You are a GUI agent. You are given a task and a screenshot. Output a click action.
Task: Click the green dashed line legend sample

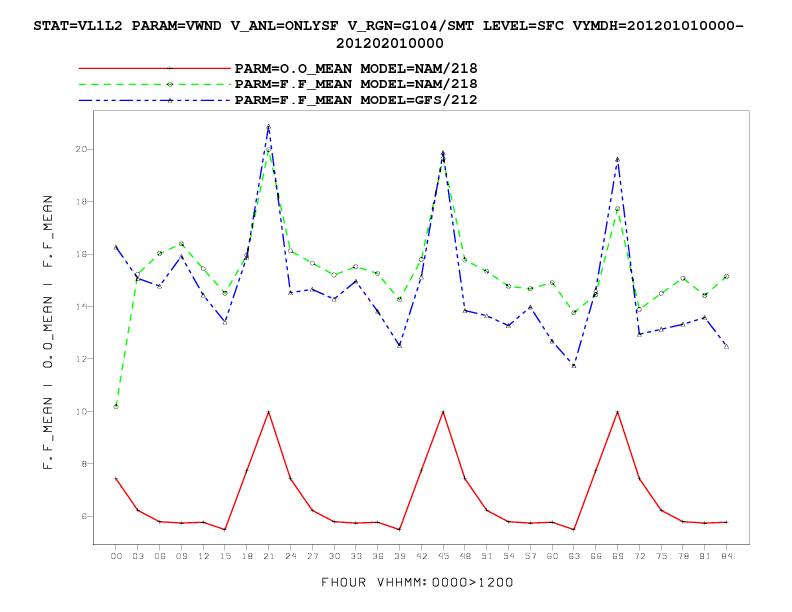click(155, 84)
